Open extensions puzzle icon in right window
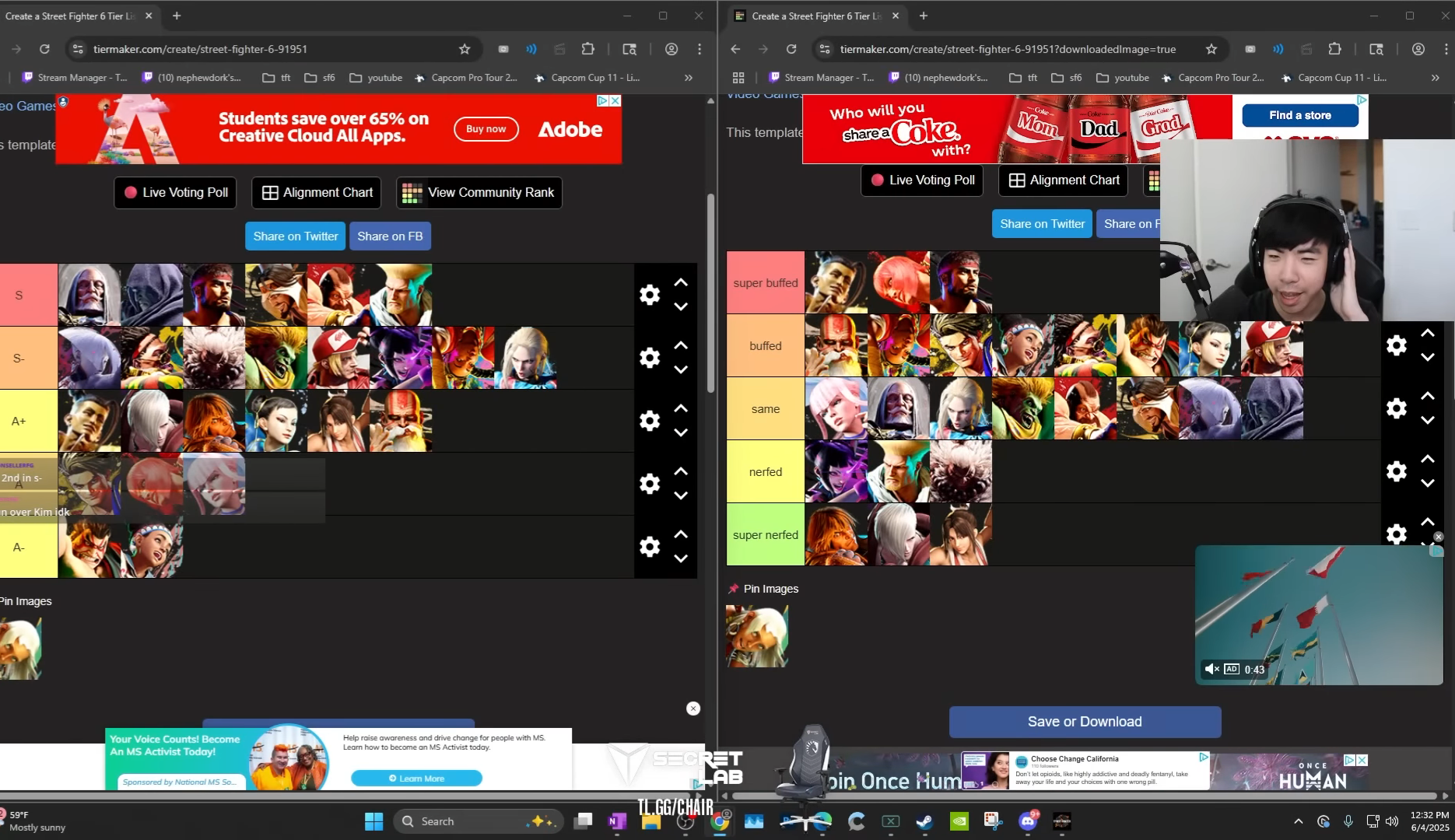The width and height of the screenshot is (1455, 840). pyautogui.click(x=1334, y=49)
